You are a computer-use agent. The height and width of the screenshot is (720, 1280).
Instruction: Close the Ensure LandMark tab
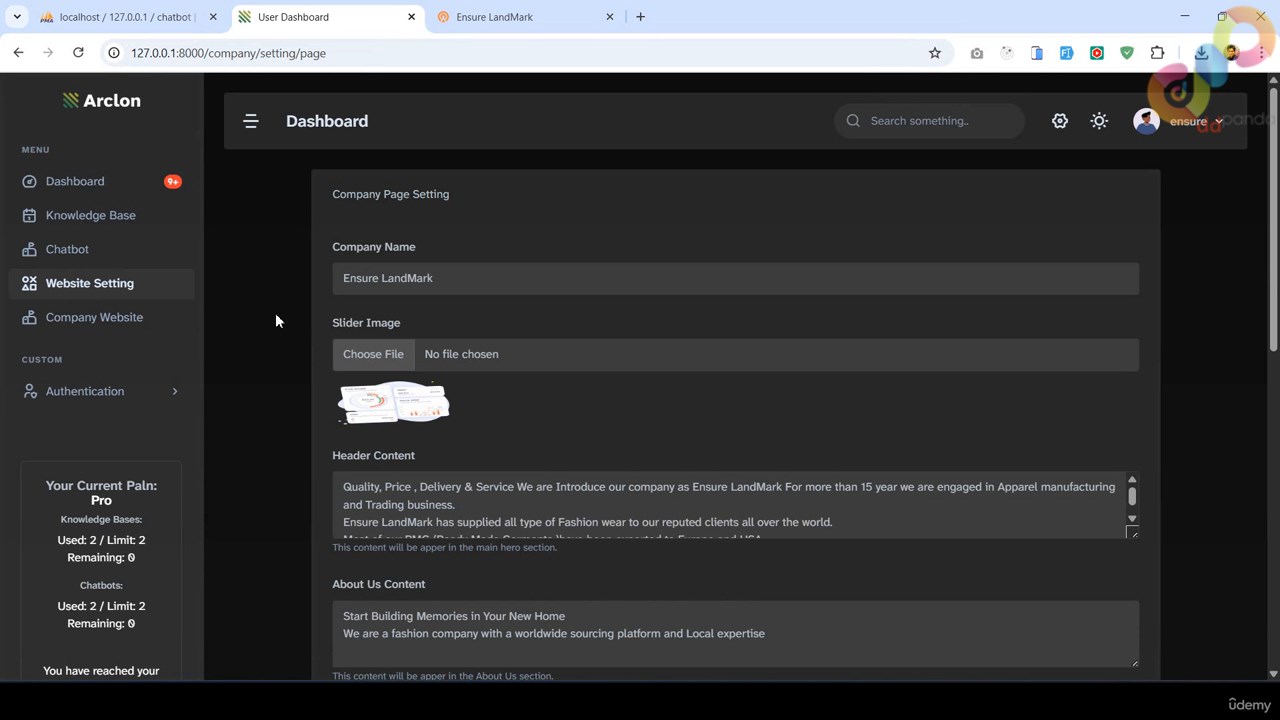610,17
